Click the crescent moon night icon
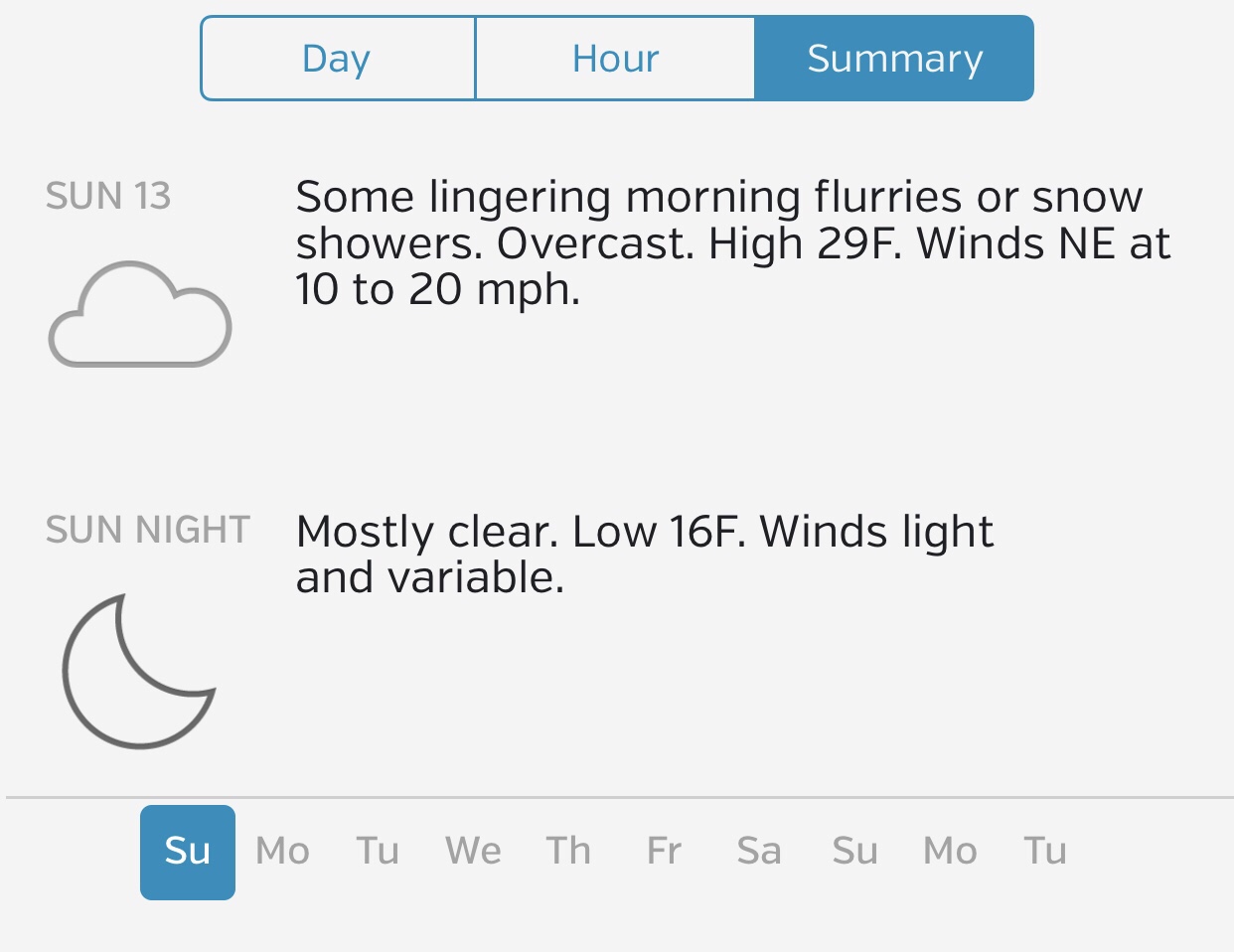 click(x=138, y=671)
